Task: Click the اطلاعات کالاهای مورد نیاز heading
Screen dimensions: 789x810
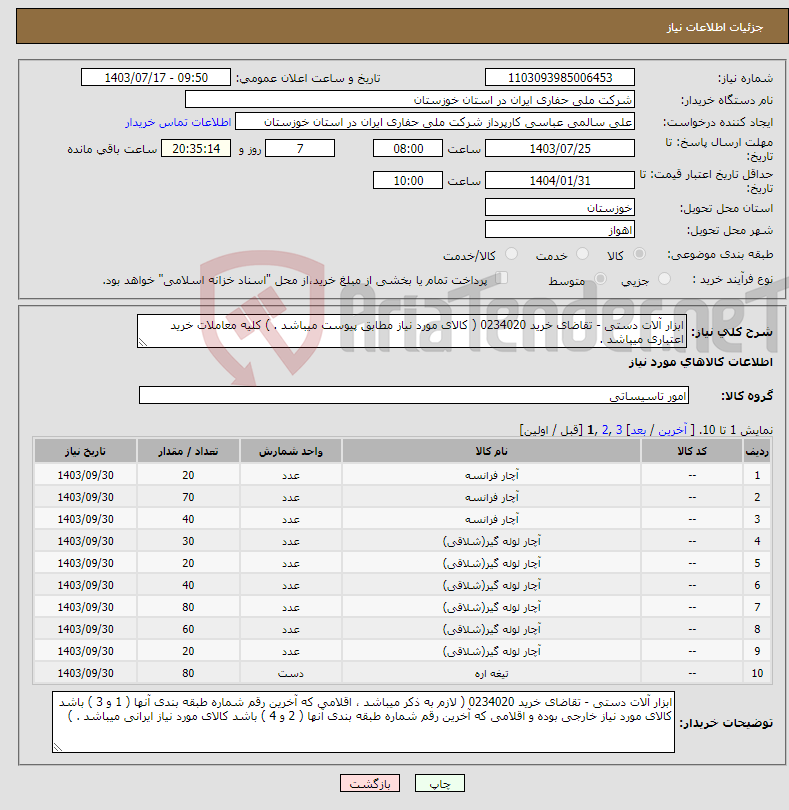Action: [x=701, y=362]
